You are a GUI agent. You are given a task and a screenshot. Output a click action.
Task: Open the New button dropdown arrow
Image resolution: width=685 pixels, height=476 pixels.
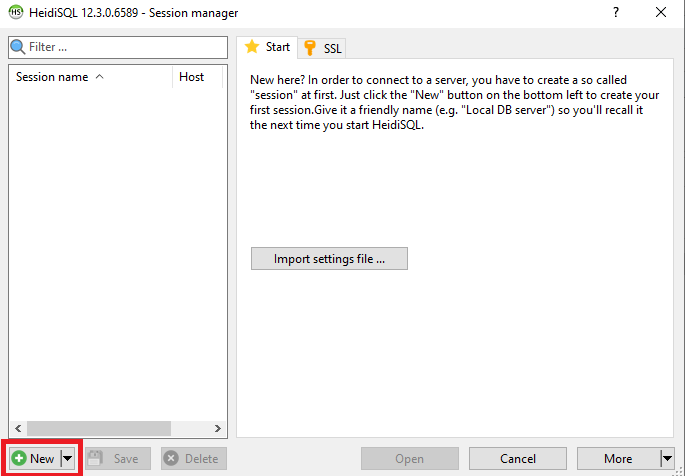point(68,459)
